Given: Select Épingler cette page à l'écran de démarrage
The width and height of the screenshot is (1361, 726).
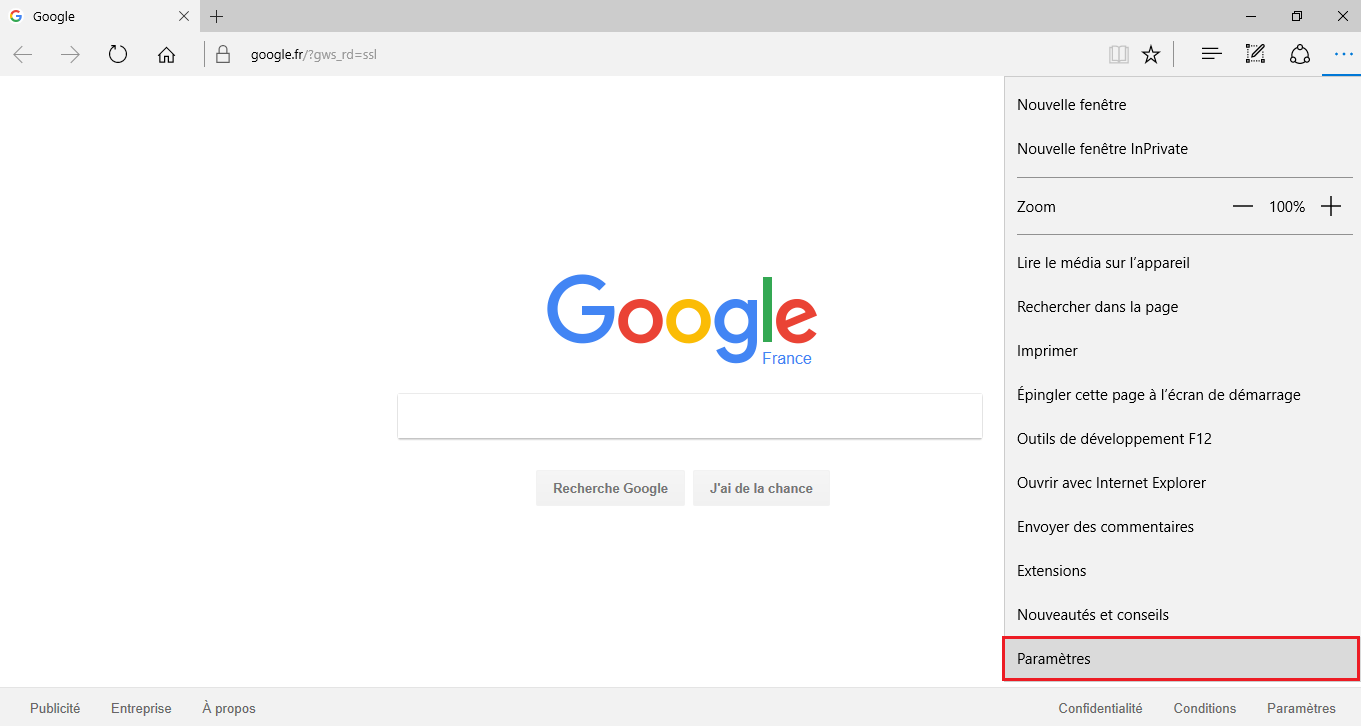Looking at the screenshot, I should tap(1182, 395).
